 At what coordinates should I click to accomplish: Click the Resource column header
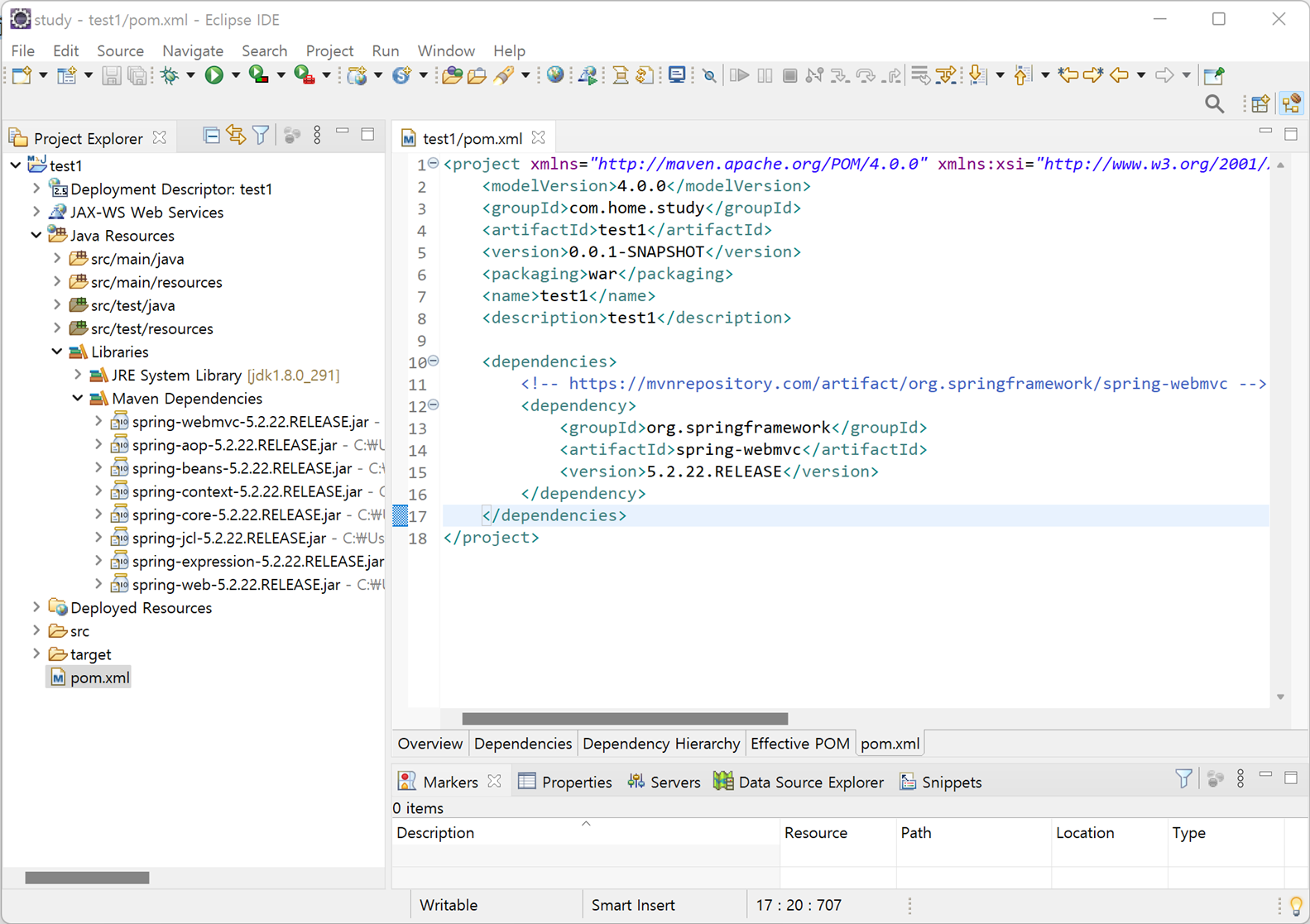click(837, 833)
